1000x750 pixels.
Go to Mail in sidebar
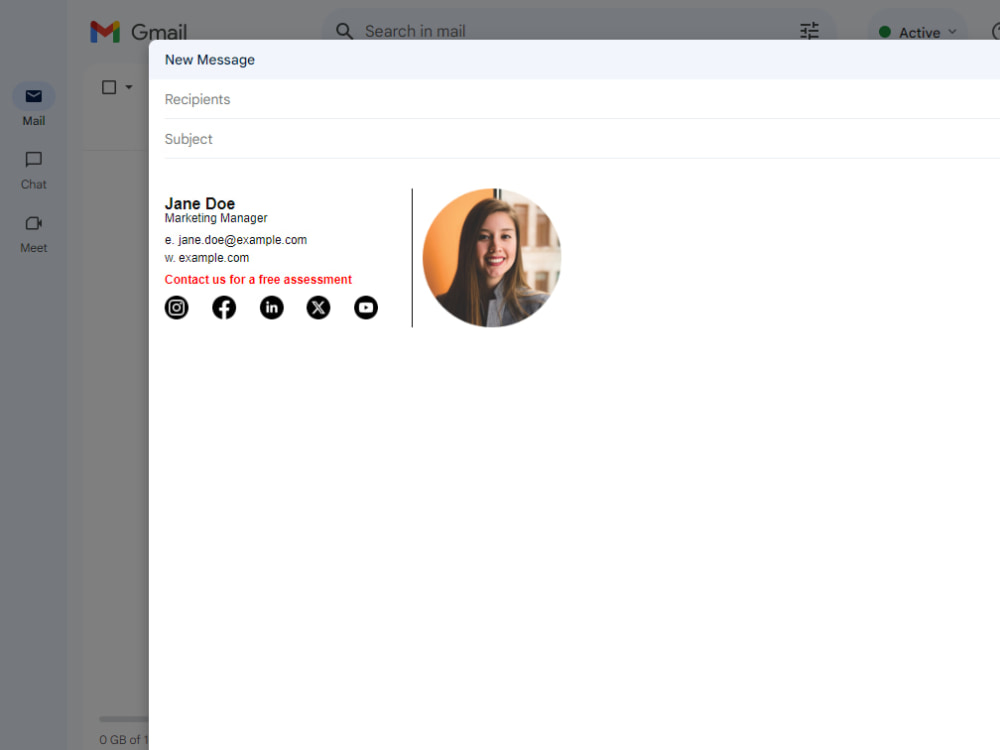click(x=34, y=105)
